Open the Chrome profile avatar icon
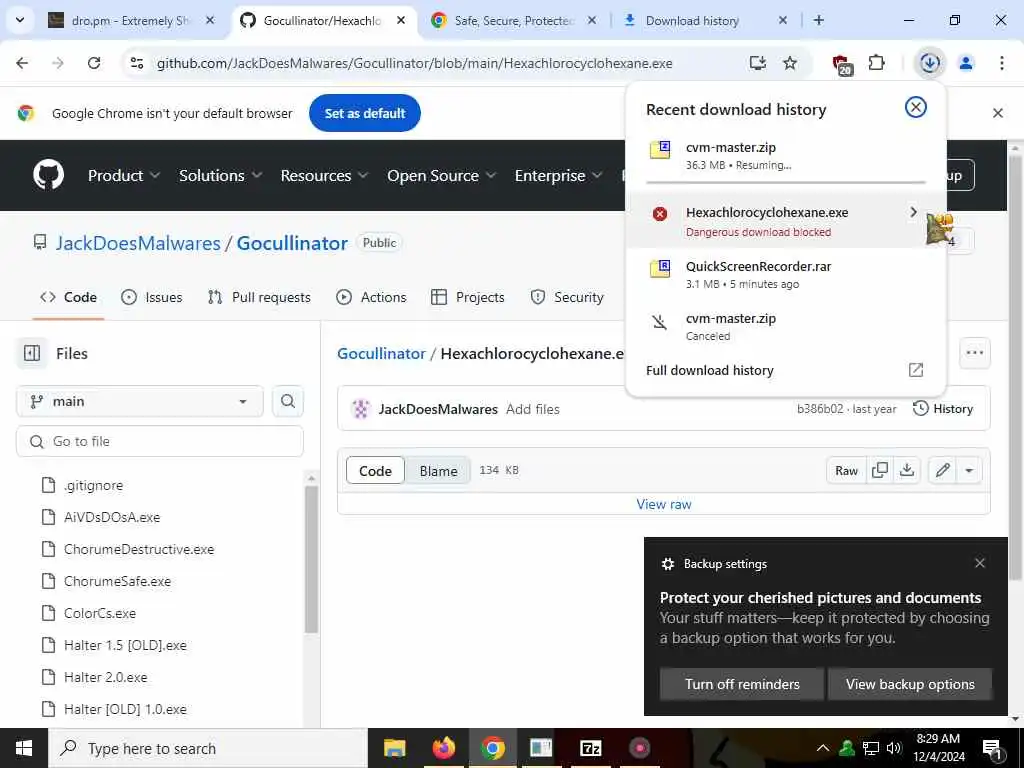 point(966,63)
